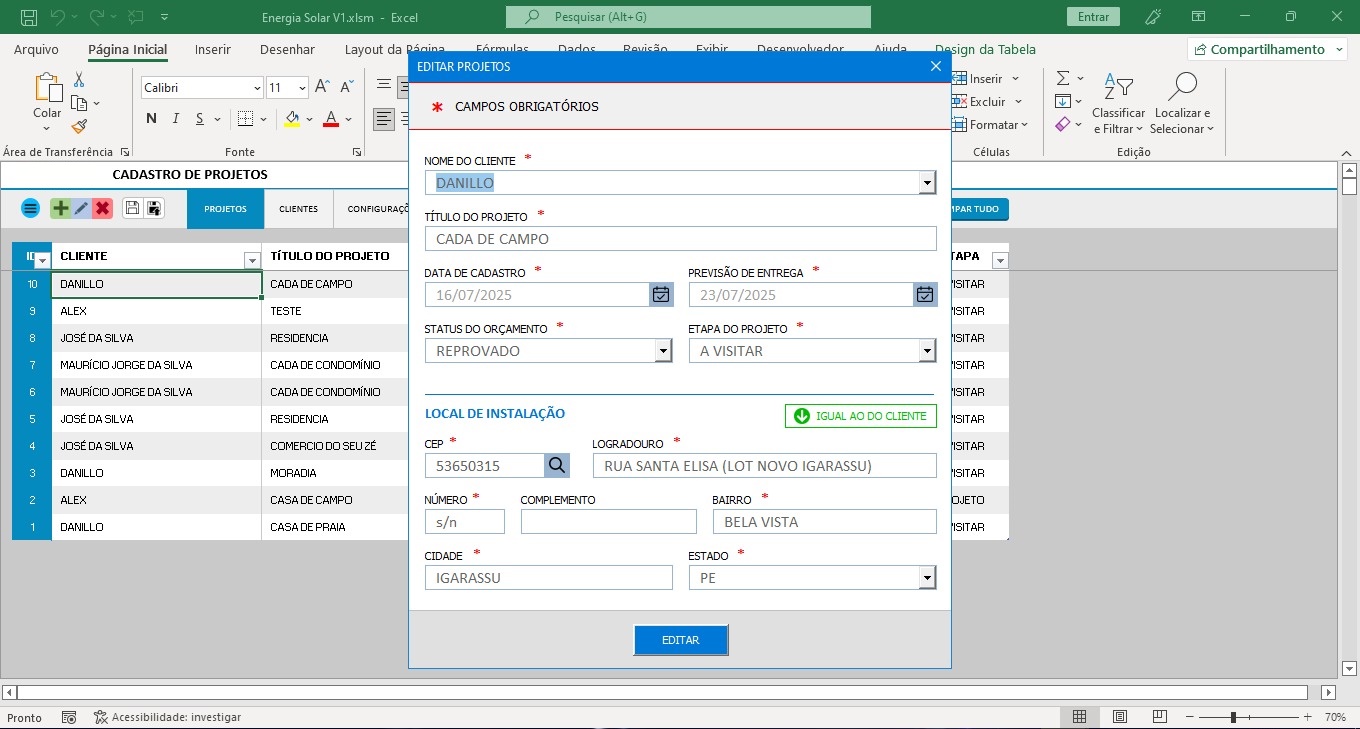The width and height of the screenshot is (1360, 729).
Task: Open the Formatar cells dropdown
Action: pos(992,125)
